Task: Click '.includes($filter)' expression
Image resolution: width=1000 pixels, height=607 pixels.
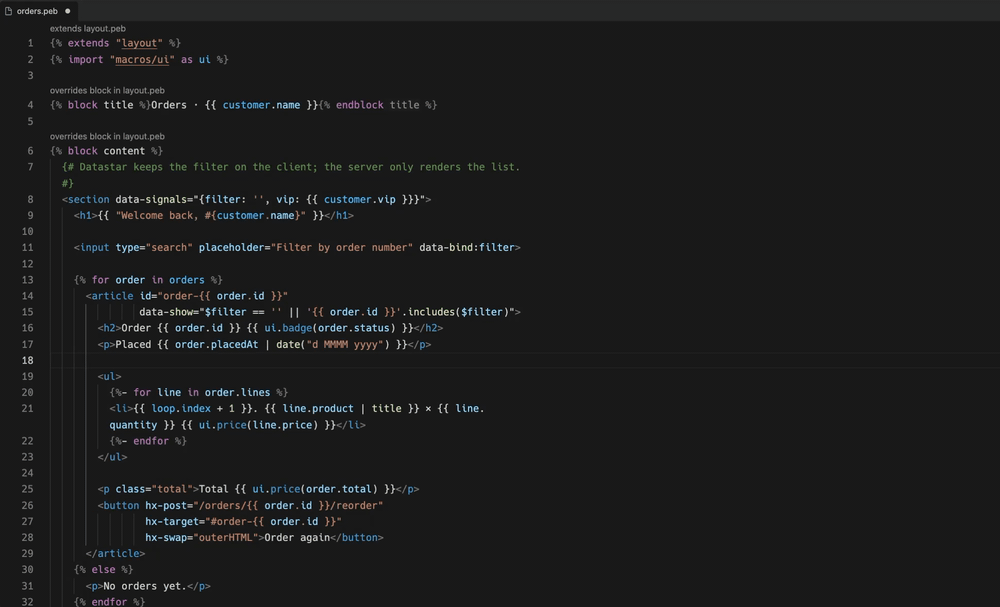Action: click(455, 312)
